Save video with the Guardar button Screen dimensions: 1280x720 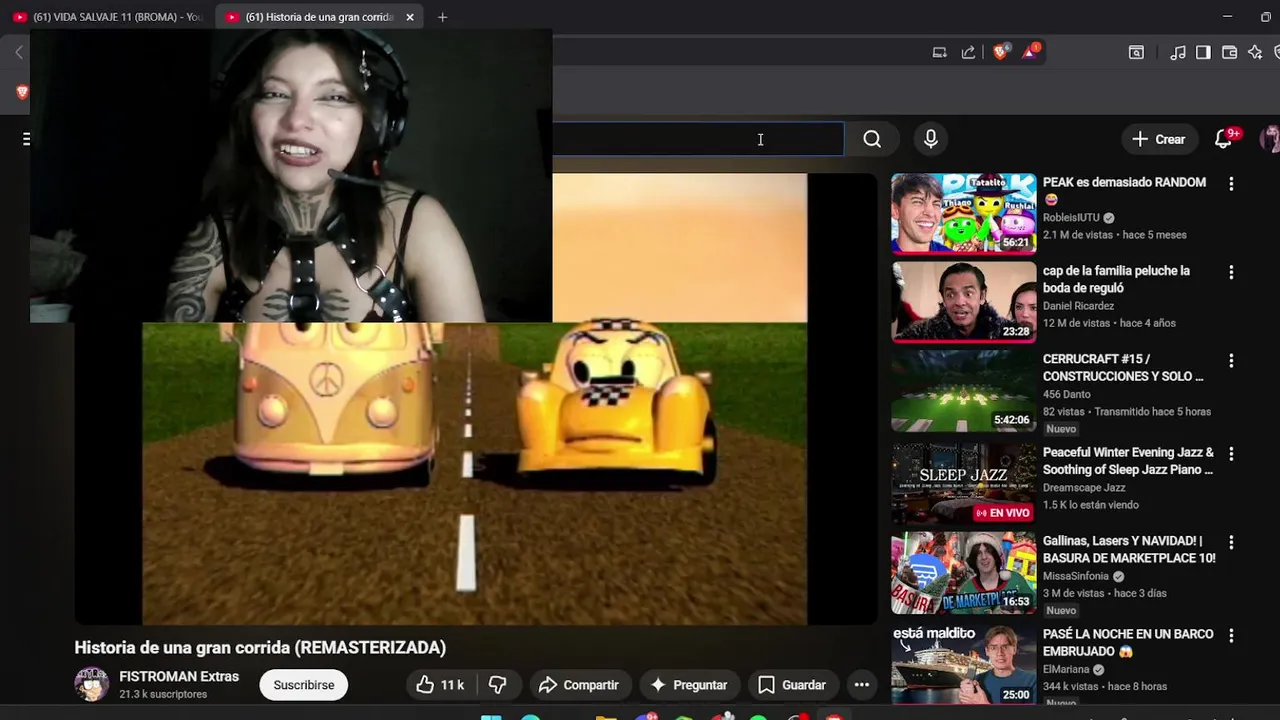tap(792, 685)
